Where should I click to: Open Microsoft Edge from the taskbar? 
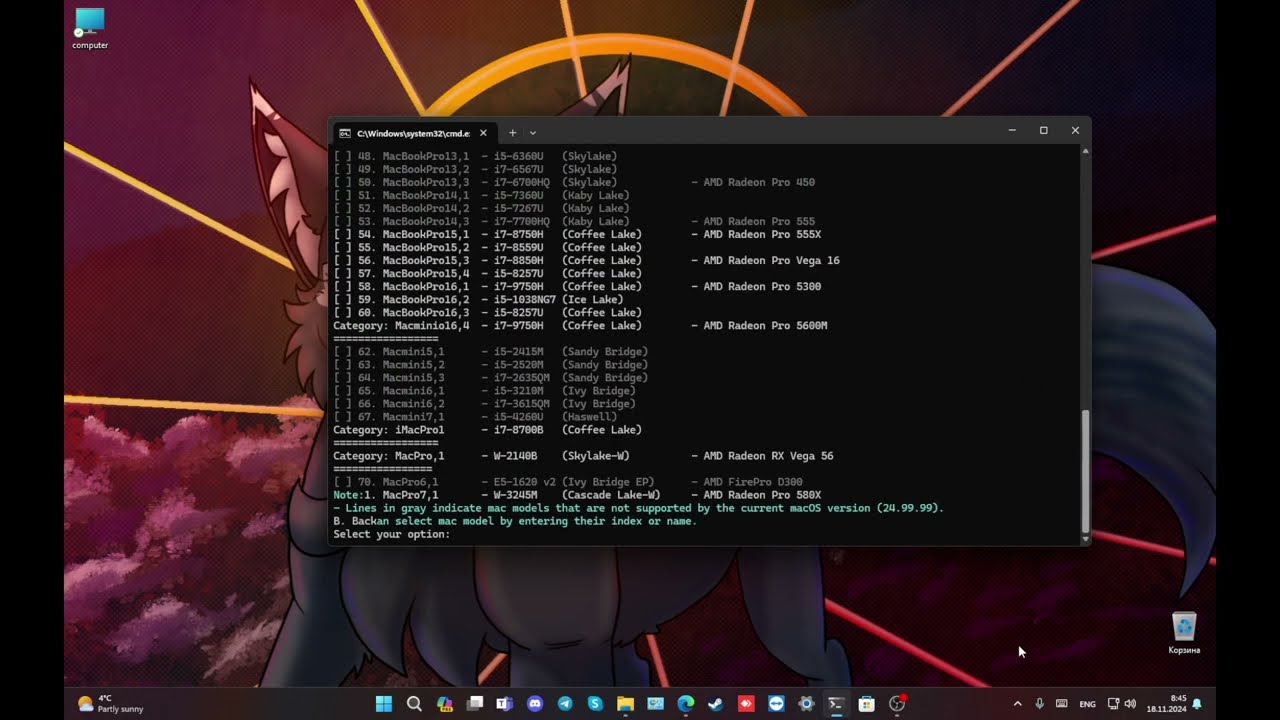(686, 704)
